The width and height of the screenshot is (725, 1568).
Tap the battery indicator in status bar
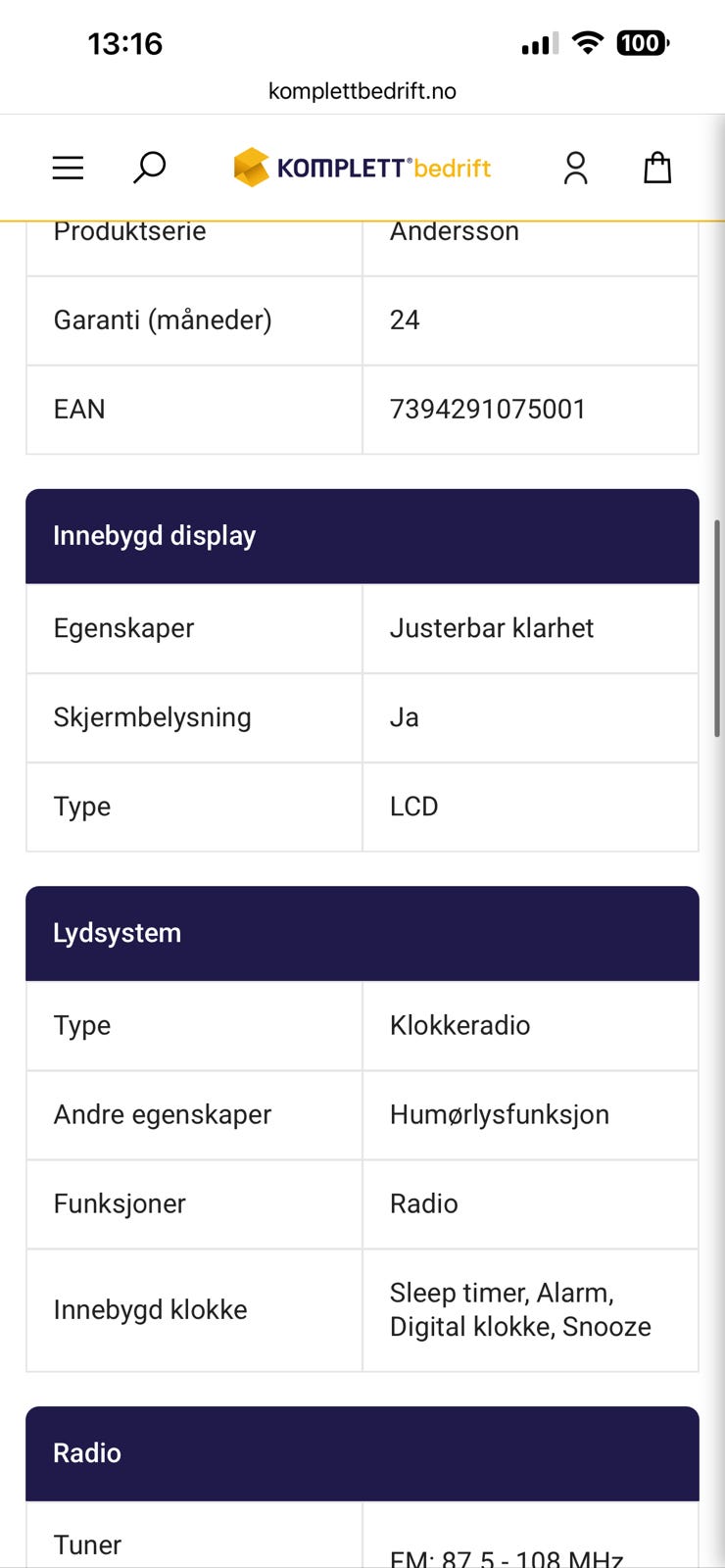click(642, 43)
